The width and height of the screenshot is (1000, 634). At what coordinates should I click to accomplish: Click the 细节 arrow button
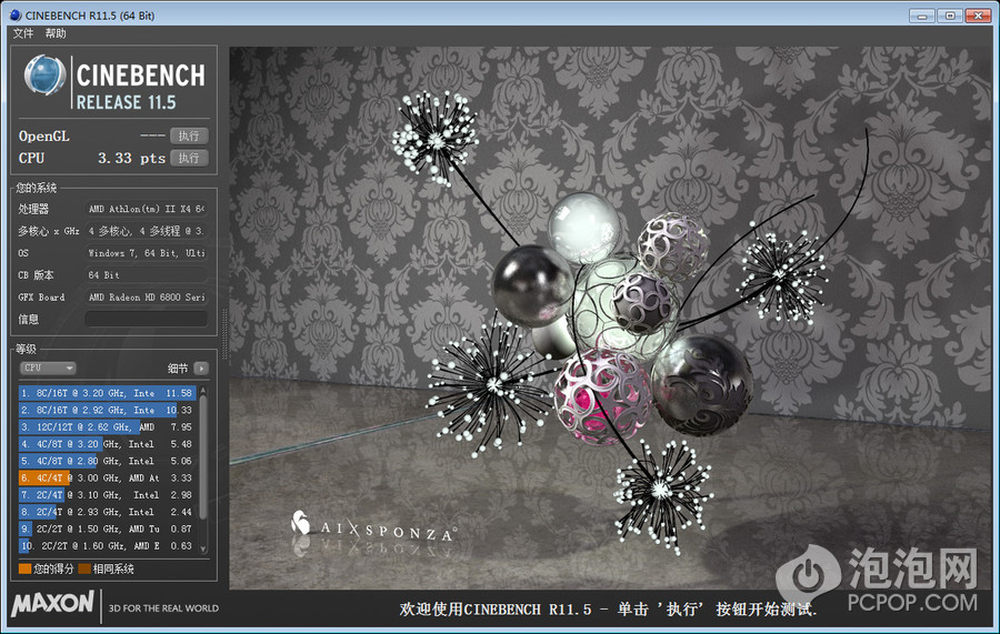click(x=201, y=368)
